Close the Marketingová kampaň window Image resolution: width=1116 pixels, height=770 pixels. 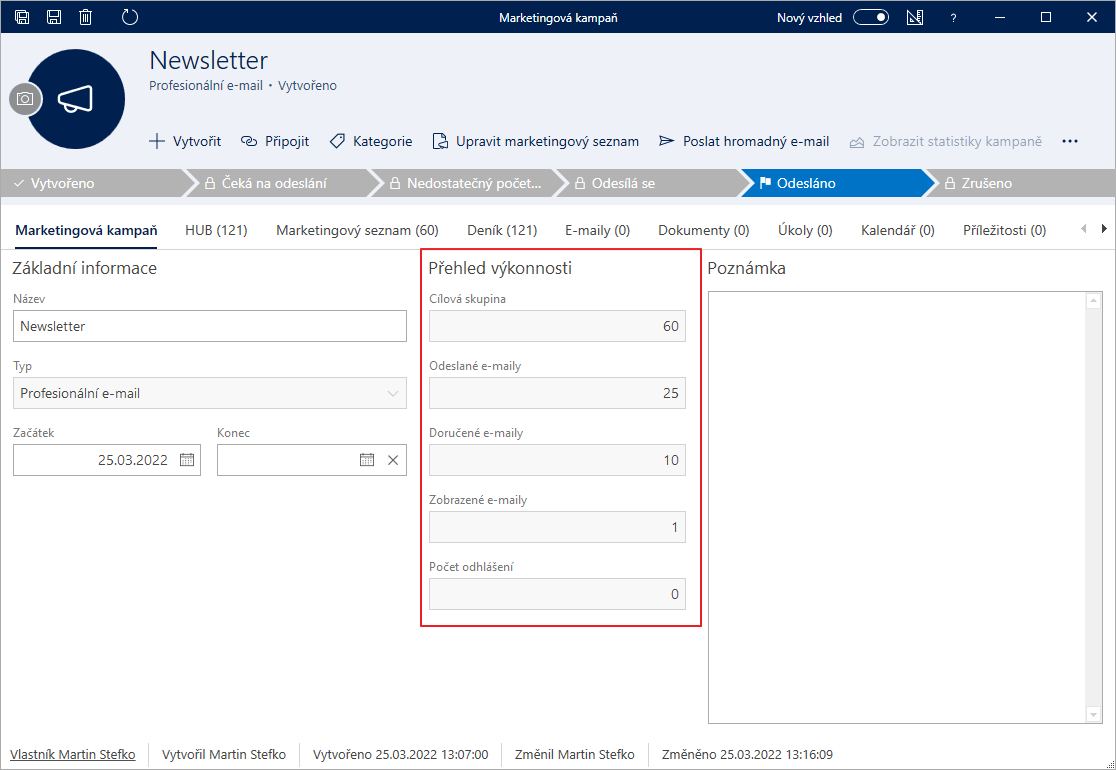point(1092,17)
